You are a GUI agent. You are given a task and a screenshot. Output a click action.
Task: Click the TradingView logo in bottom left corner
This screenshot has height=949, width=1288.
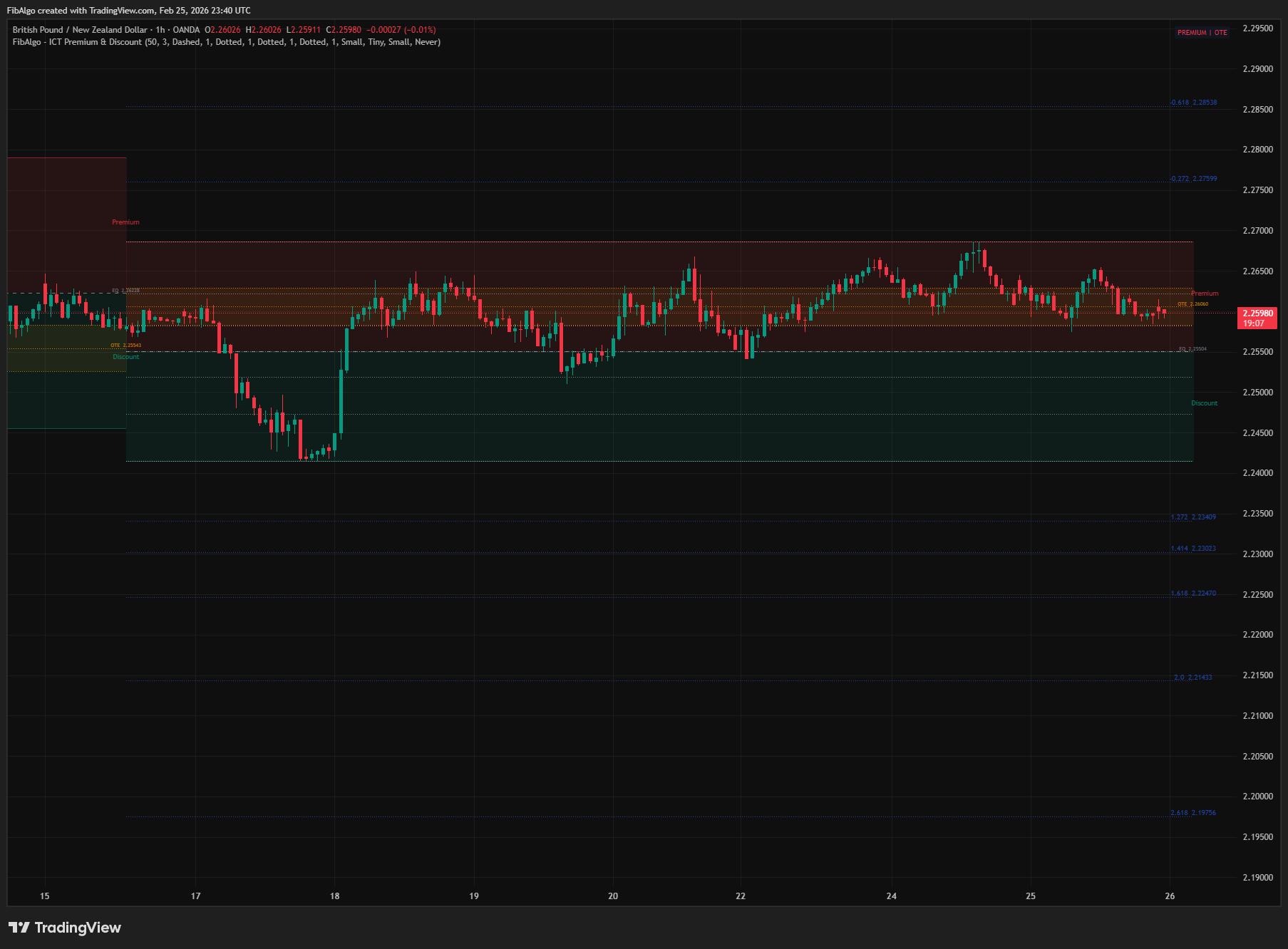tap(64, 928)
